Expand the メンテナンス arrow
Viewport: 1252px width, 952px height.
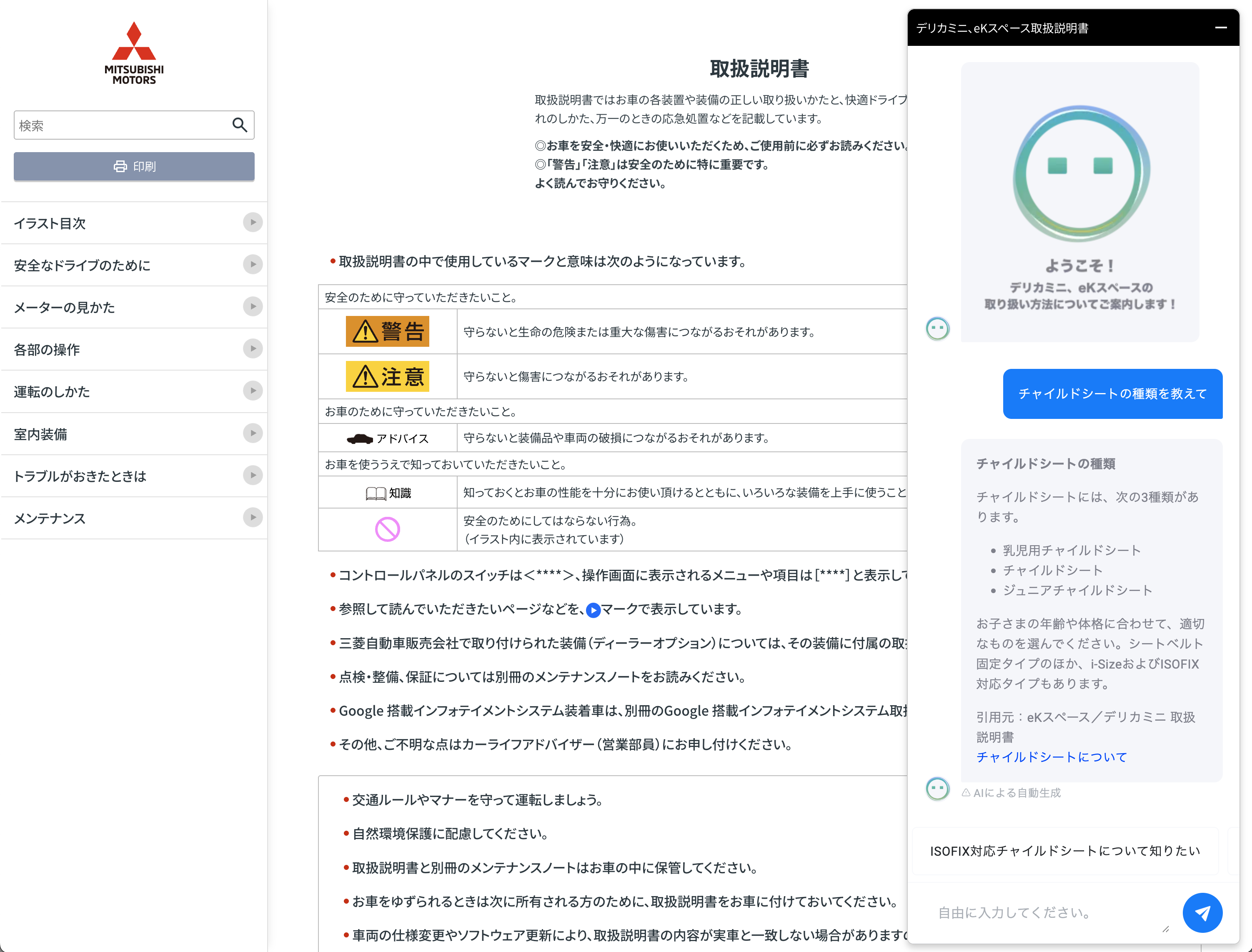pyautogui.click(x=253, y=517)
